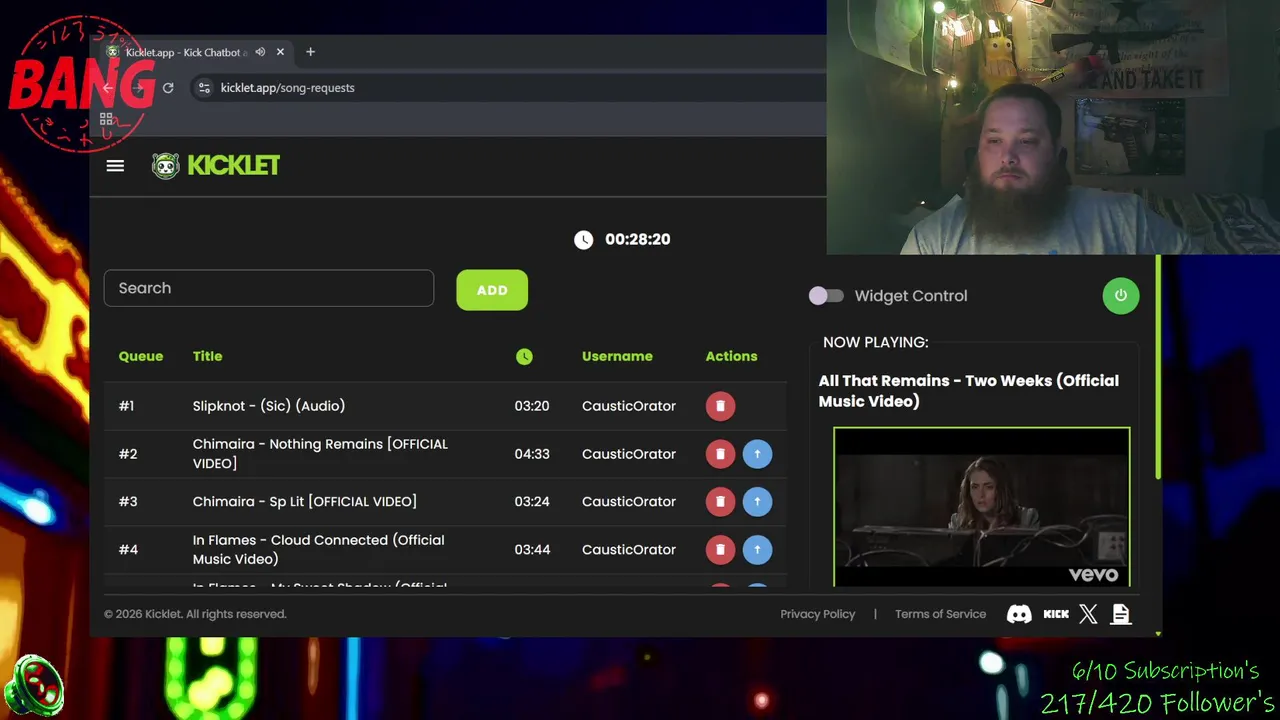Open the Privacy Policy link
Image resolution: width=1280 pixels, height=720 pixels.
tap(818, 614)
